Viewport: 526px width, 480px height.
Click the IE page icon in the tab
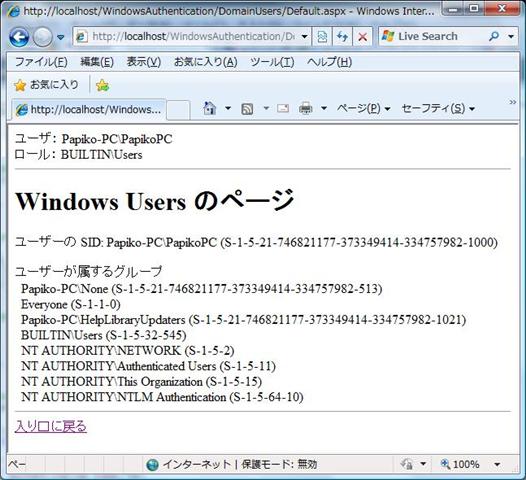22,110
